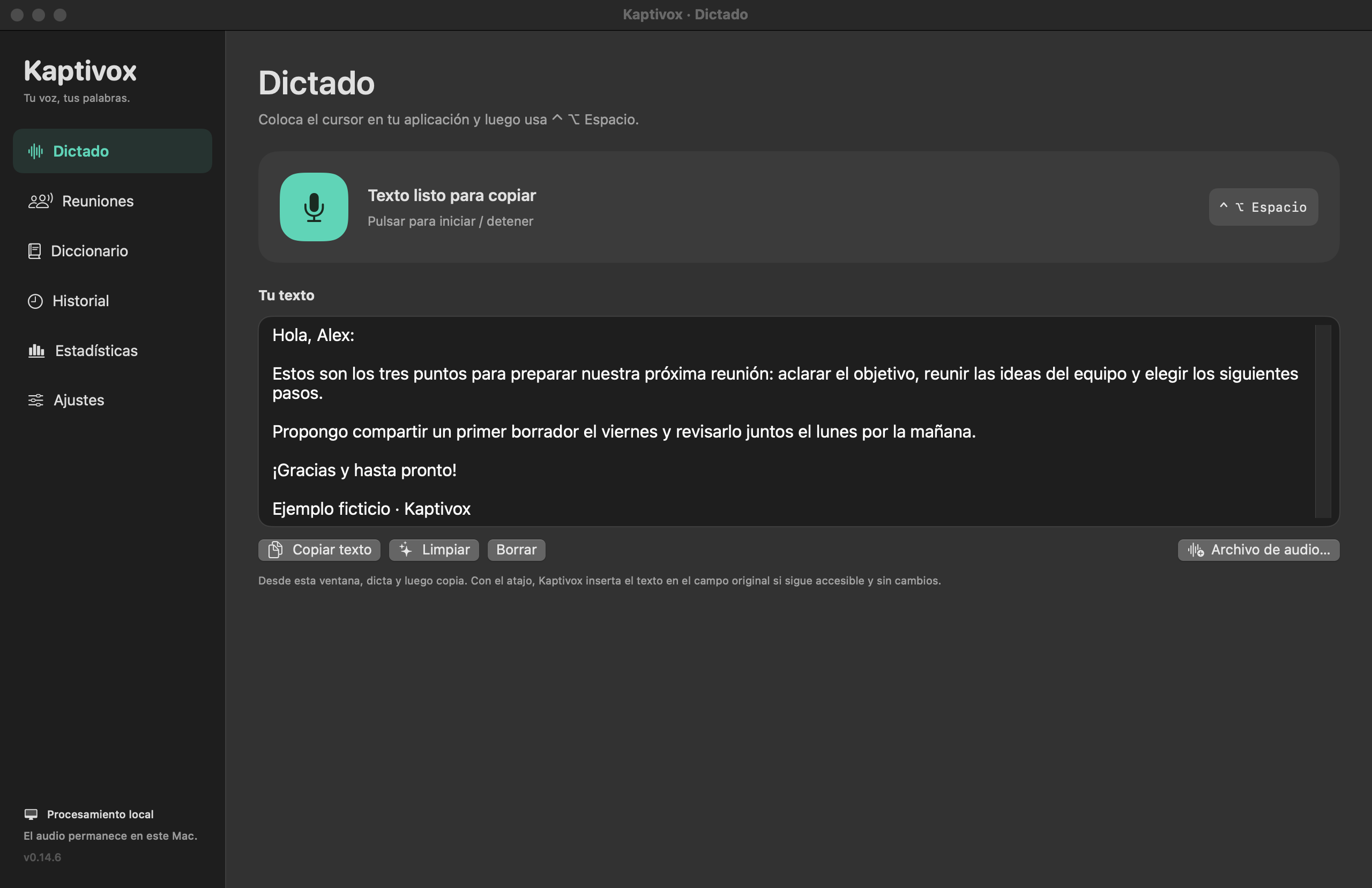Screen dimensions: 1372x888
Task: View the Estadísticas section
Action: [x=113, y=351]
